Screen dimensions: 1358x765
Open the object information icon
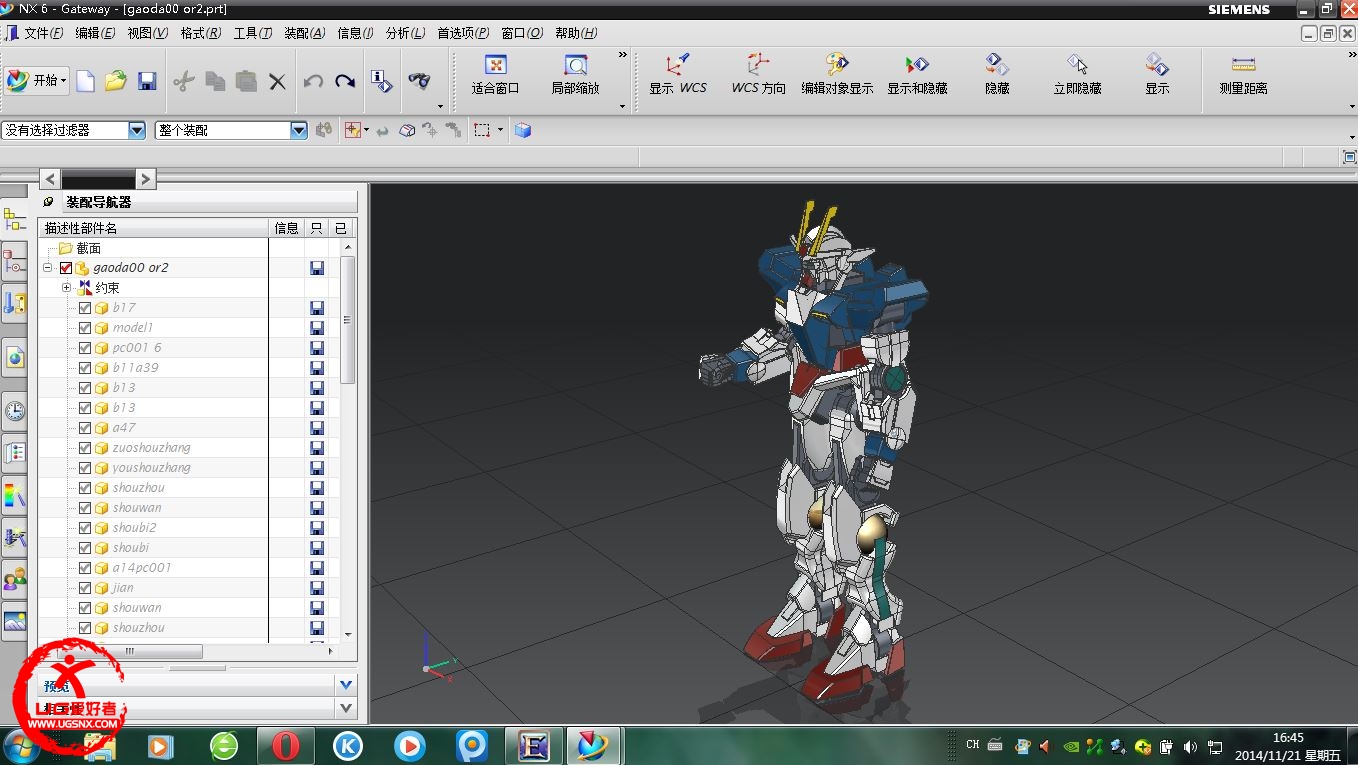coord(381,81)
